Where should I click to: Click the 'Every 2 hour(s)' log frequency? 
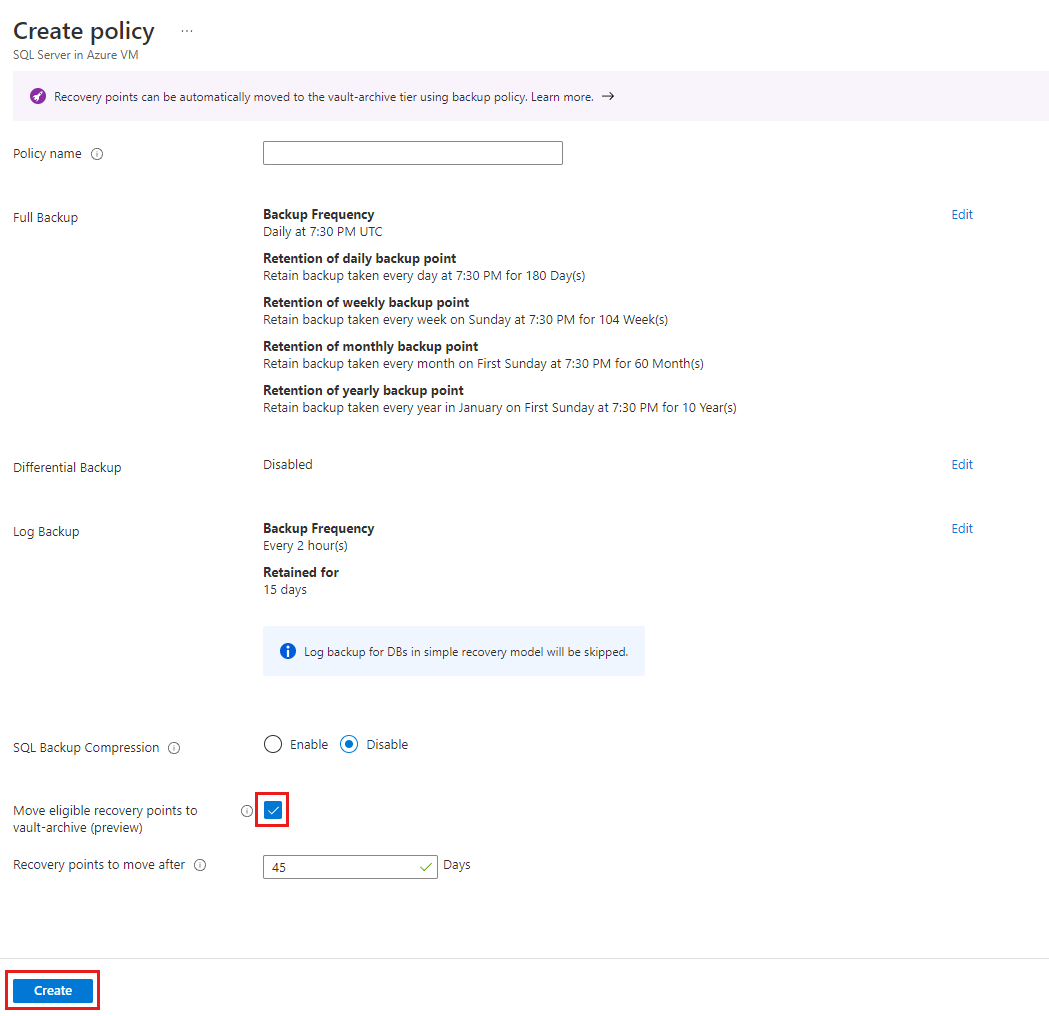coord(305,546)
